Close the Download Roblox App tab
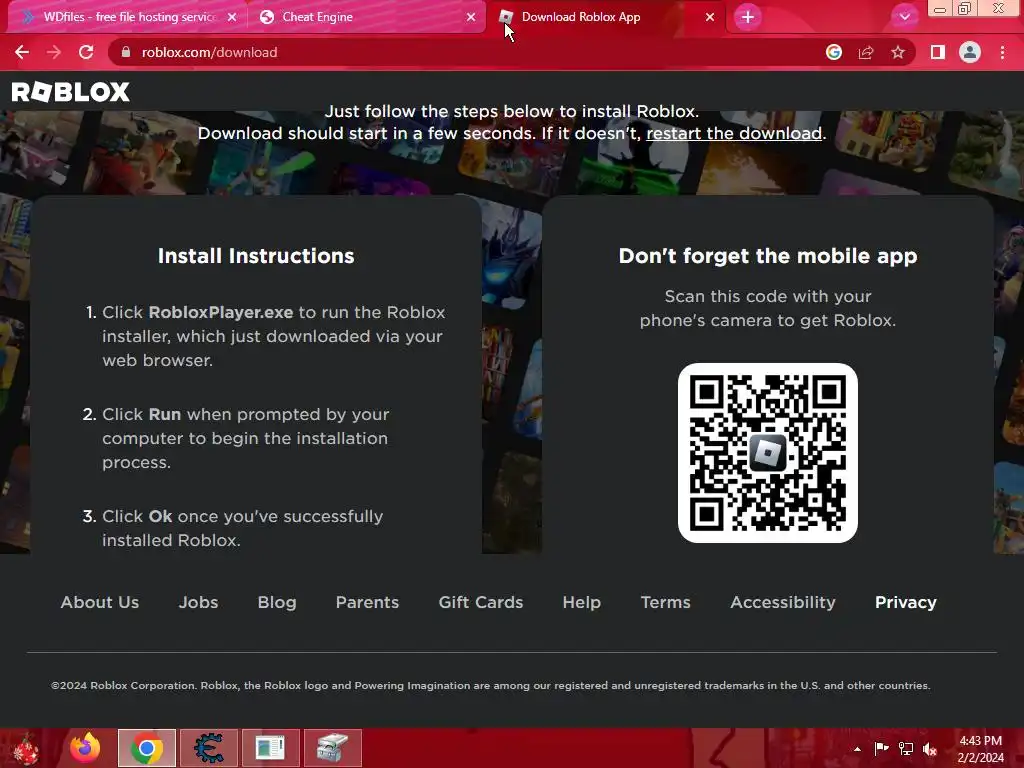The height and width of the screenshot is (768, 1024). pyautogui.click(x=710, y=18)
